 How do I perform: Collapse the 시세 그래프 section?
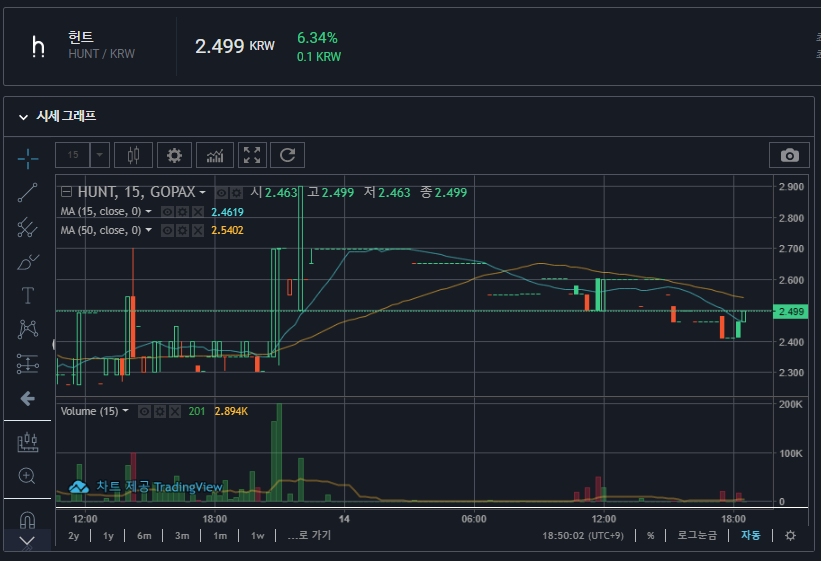[x=23, y=117]
